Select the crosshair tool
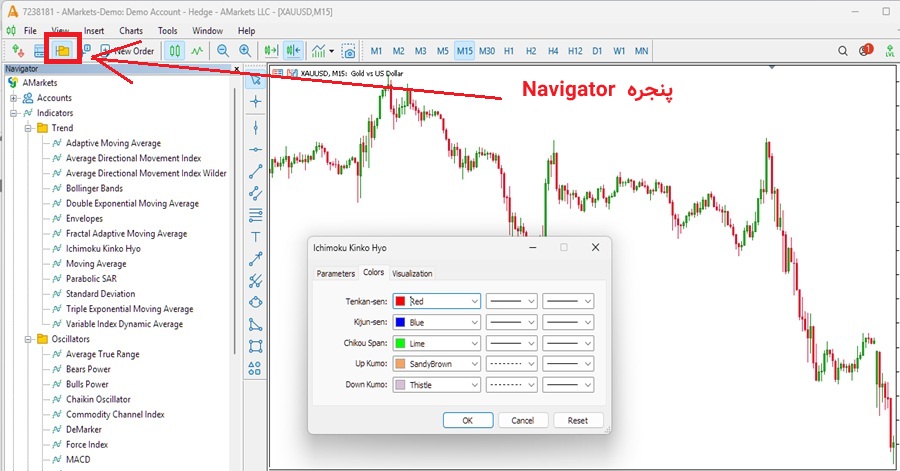 pos(255,102)
